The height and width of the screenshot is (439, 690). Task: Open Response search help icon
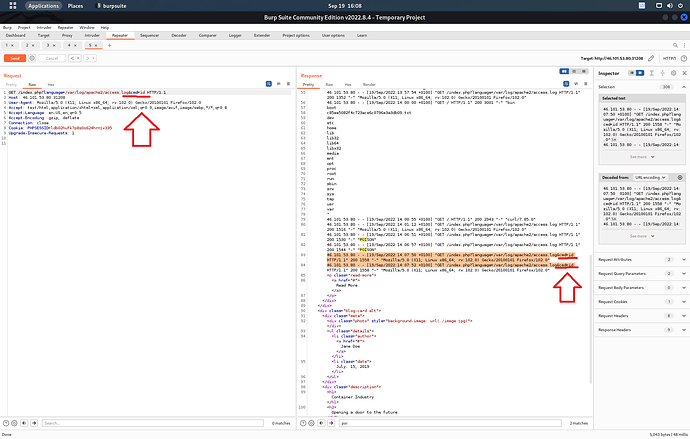[303, 423]
